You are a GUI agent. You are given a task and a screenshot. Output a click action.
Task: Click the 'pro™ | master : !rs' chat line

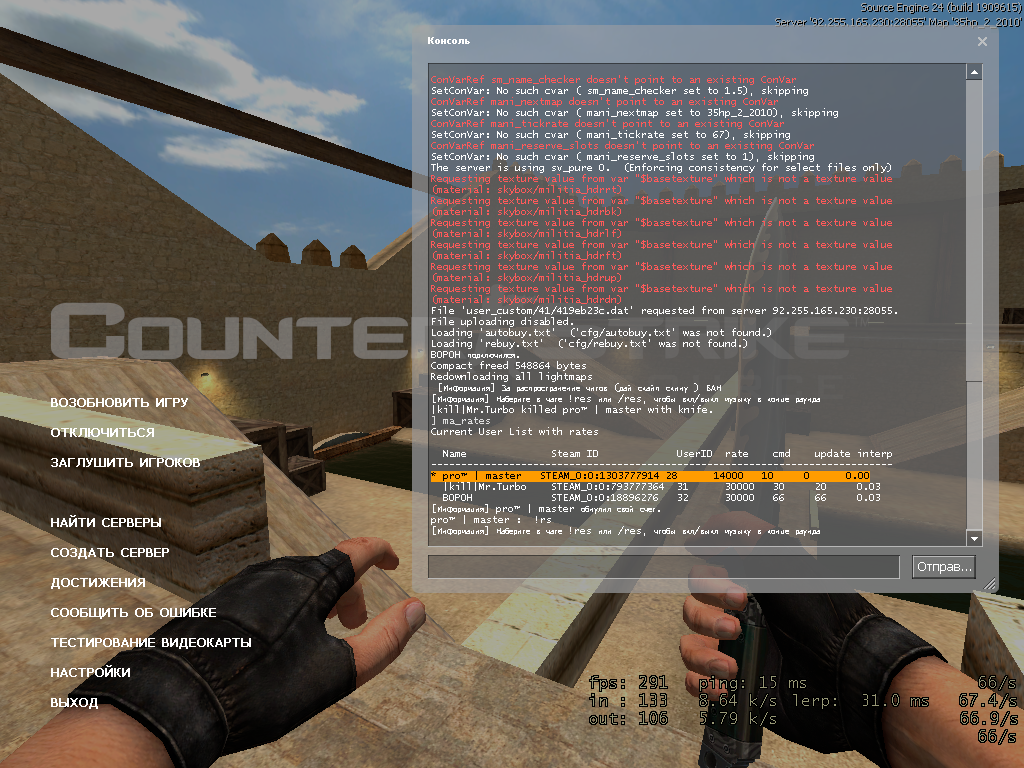point(491,520)
